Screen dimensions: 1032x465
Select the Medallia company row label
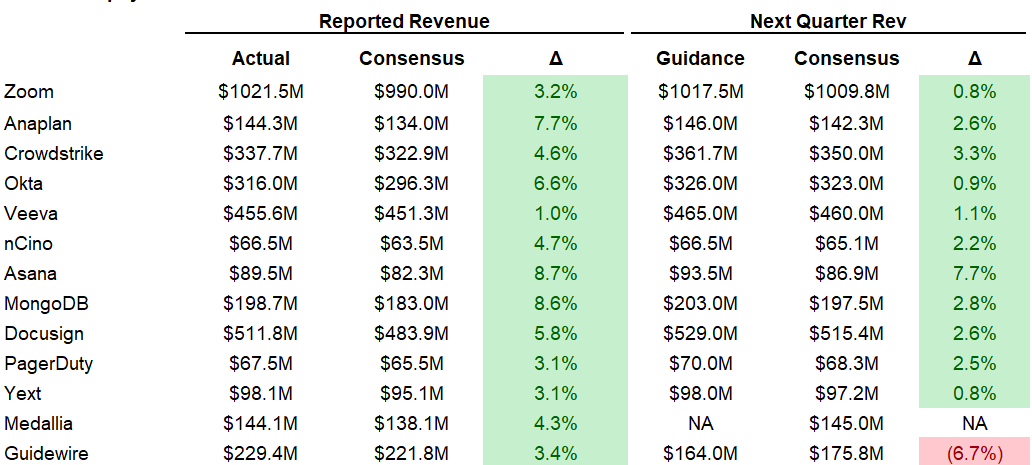pos(38,424)
